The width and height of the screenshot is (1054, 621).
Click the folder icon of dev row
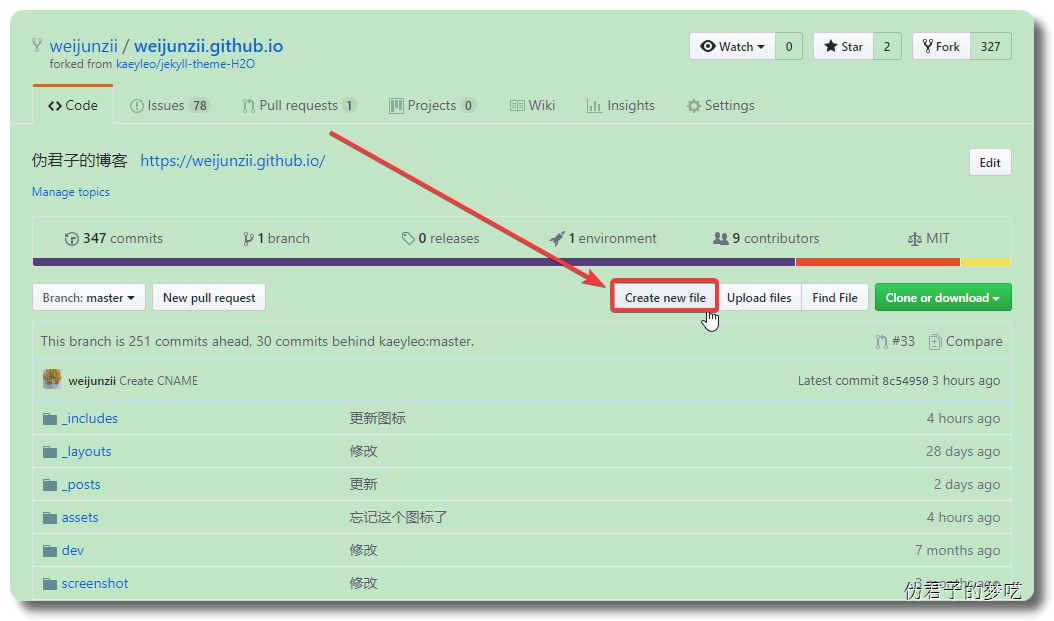click(50, 550)
